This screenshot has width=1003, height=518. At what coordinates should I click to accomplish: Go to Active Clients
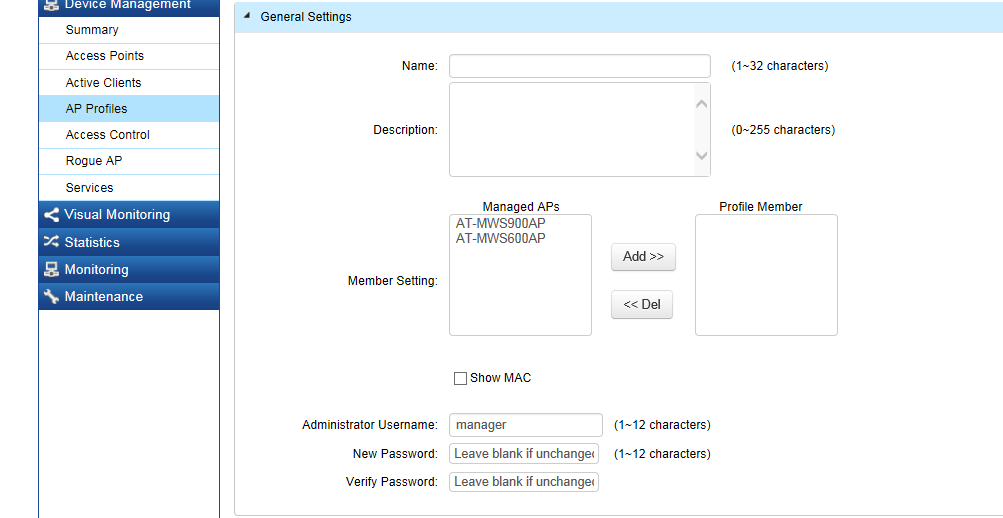(x=104, y=83)
